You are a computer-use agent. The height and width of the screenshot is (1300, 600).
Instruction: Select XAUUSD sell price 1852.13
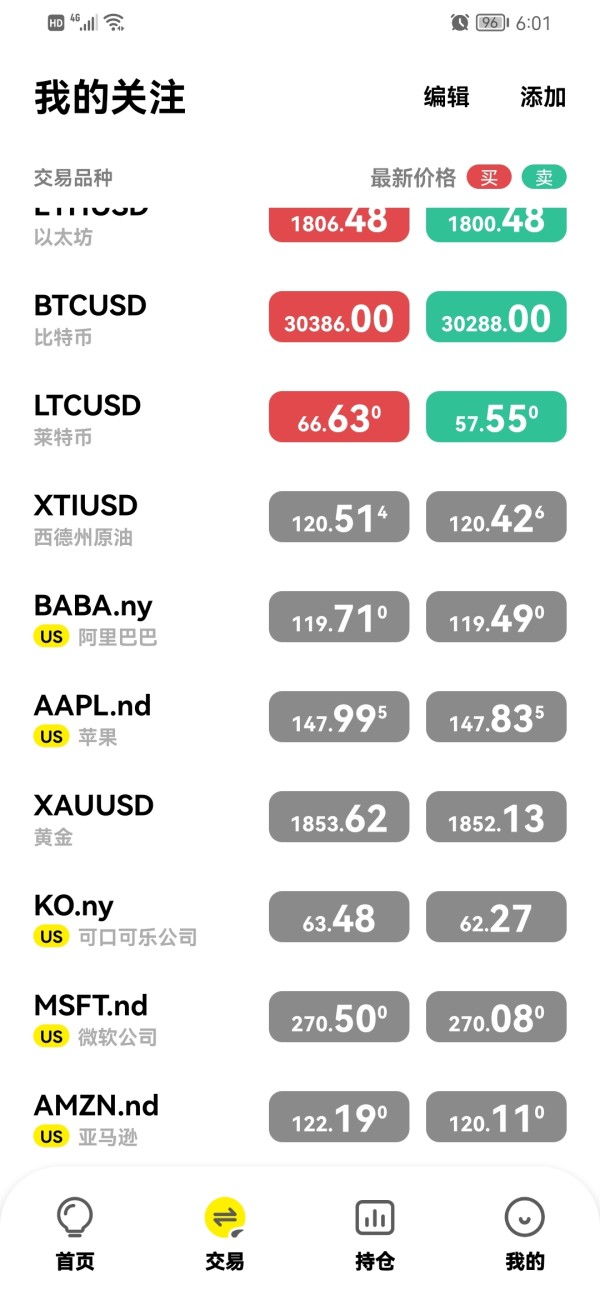(496, 817)
